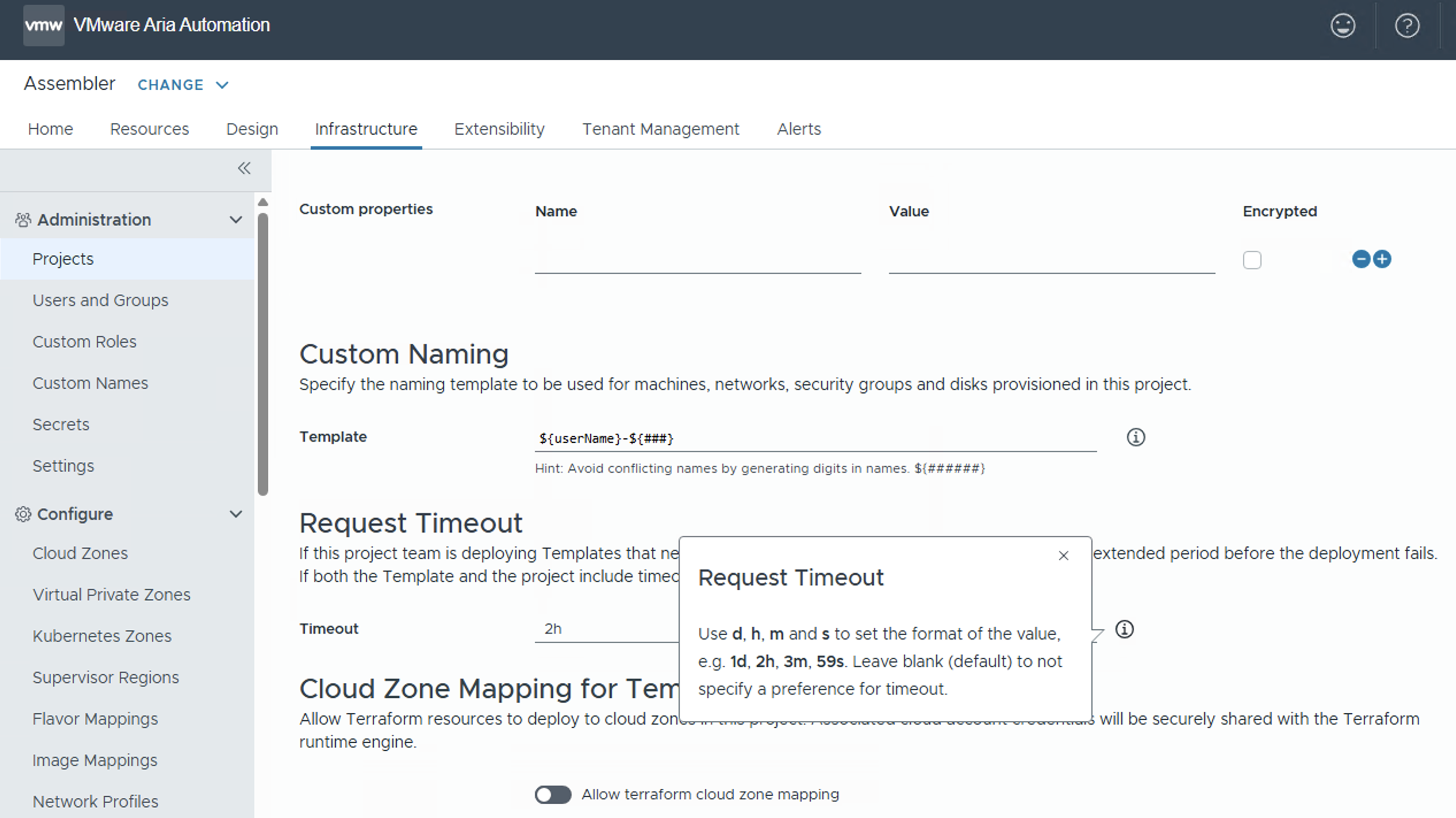The width and height of the screenshot is (1456, 818).
Task: Click the Administration section header
Action: click(x=127, y=220)
